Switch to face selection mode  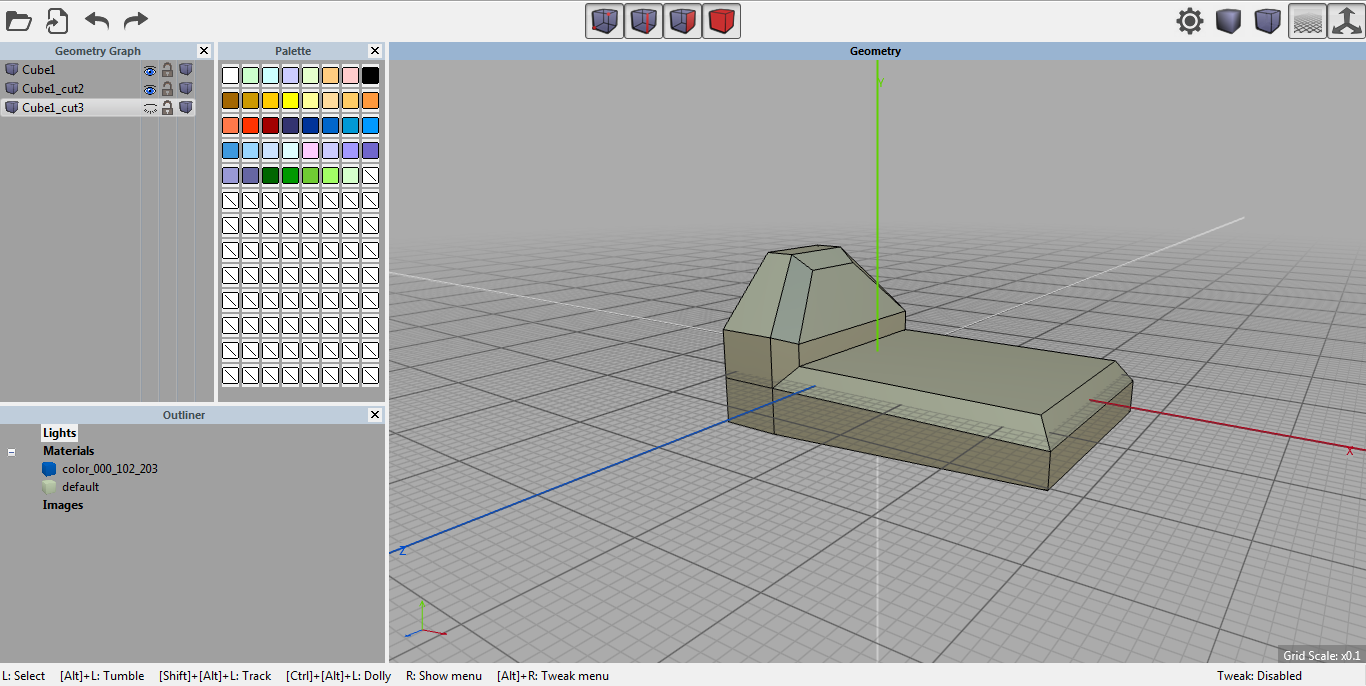pyautogui.click(x=682, y=20)
